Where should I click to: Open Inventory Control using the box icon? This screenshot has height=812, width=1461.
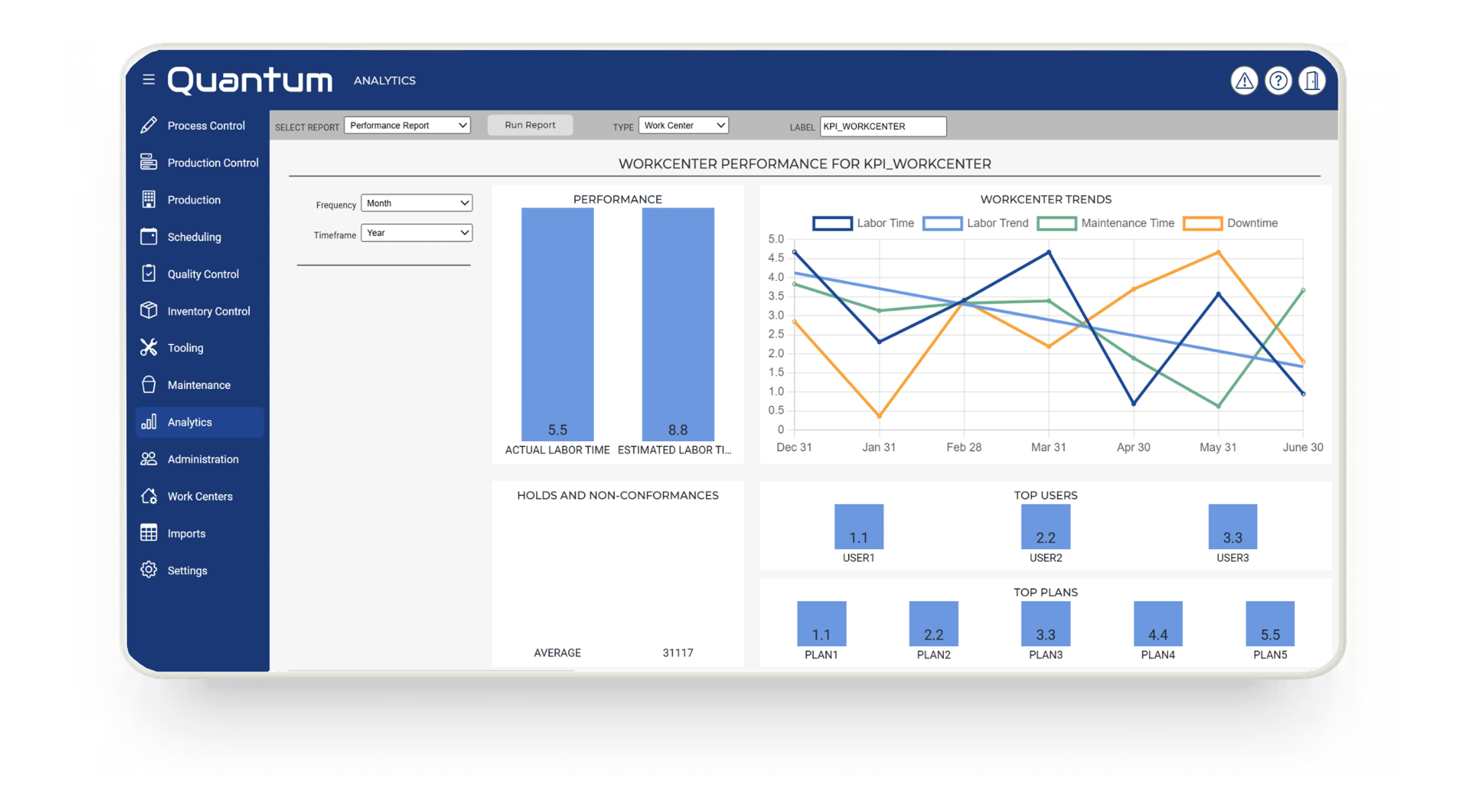pyautogui.click(x=149, y=310)
